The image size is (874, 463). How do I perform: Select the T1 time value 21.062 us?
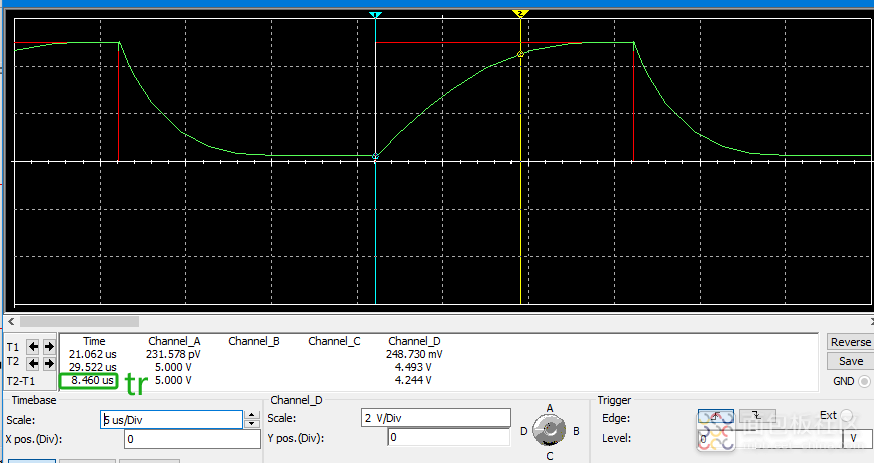93,354
